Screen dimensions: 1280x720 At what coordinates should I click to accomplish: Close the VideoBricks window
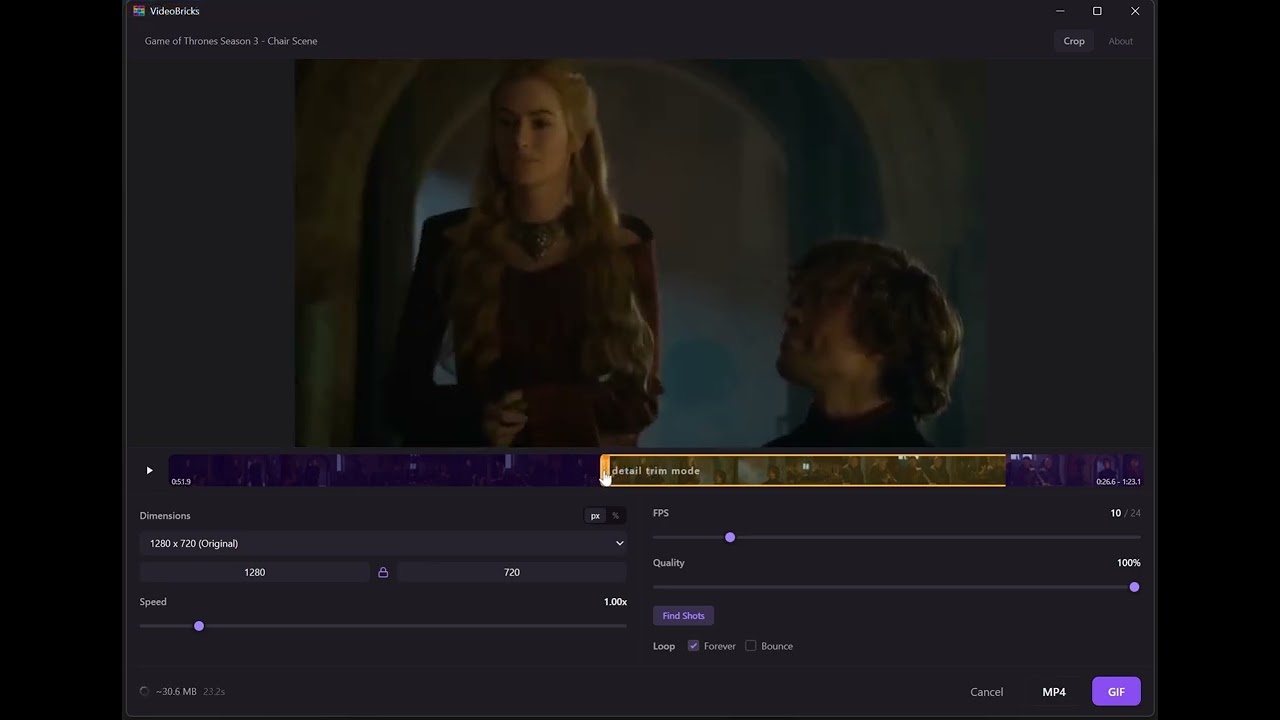pos(1135,11)
